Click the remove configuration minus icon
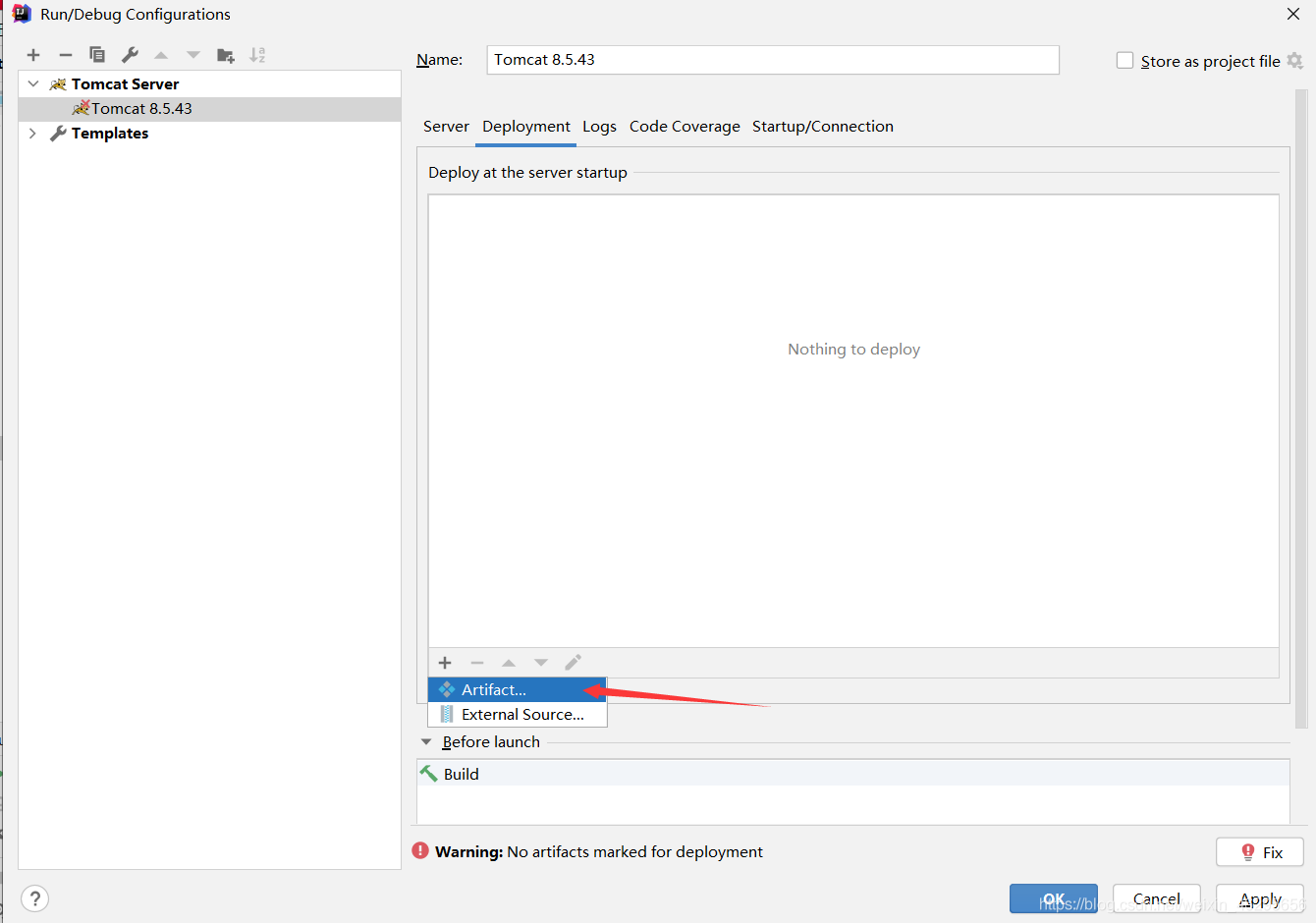Screen dimensions: 1316x923 [66, 55]
